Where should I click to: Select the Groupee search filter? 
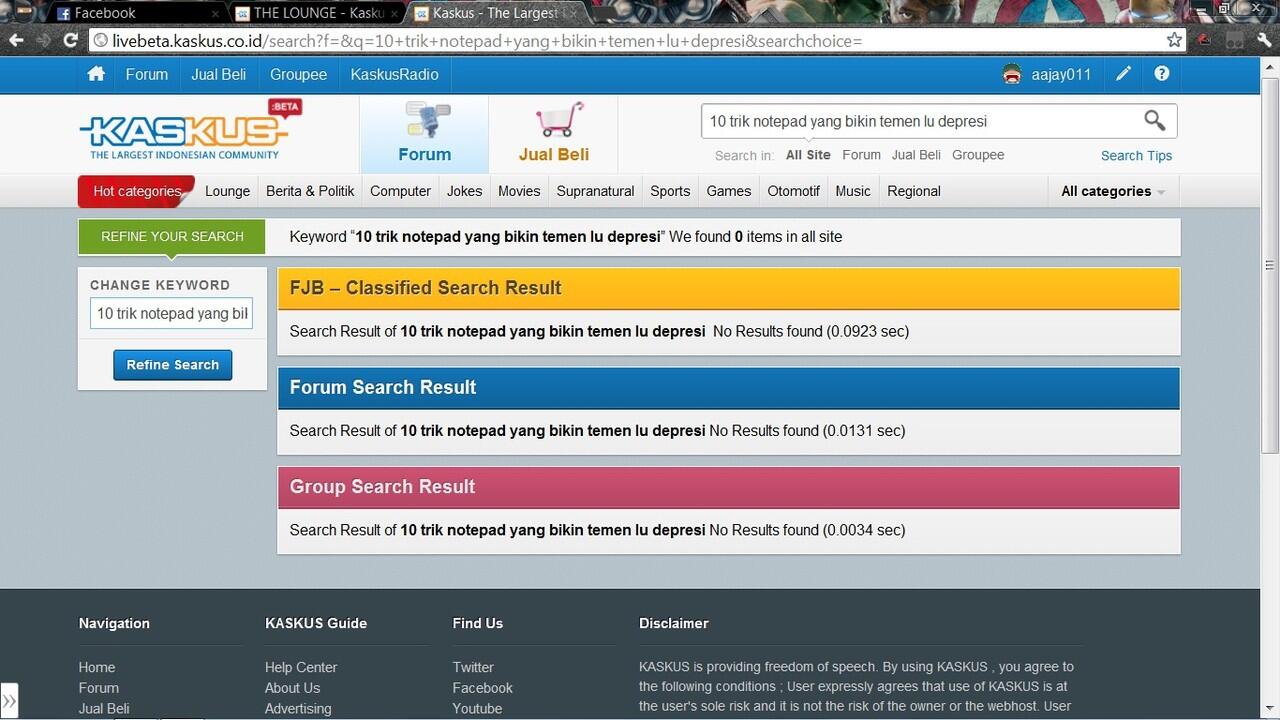coord(978,155)
